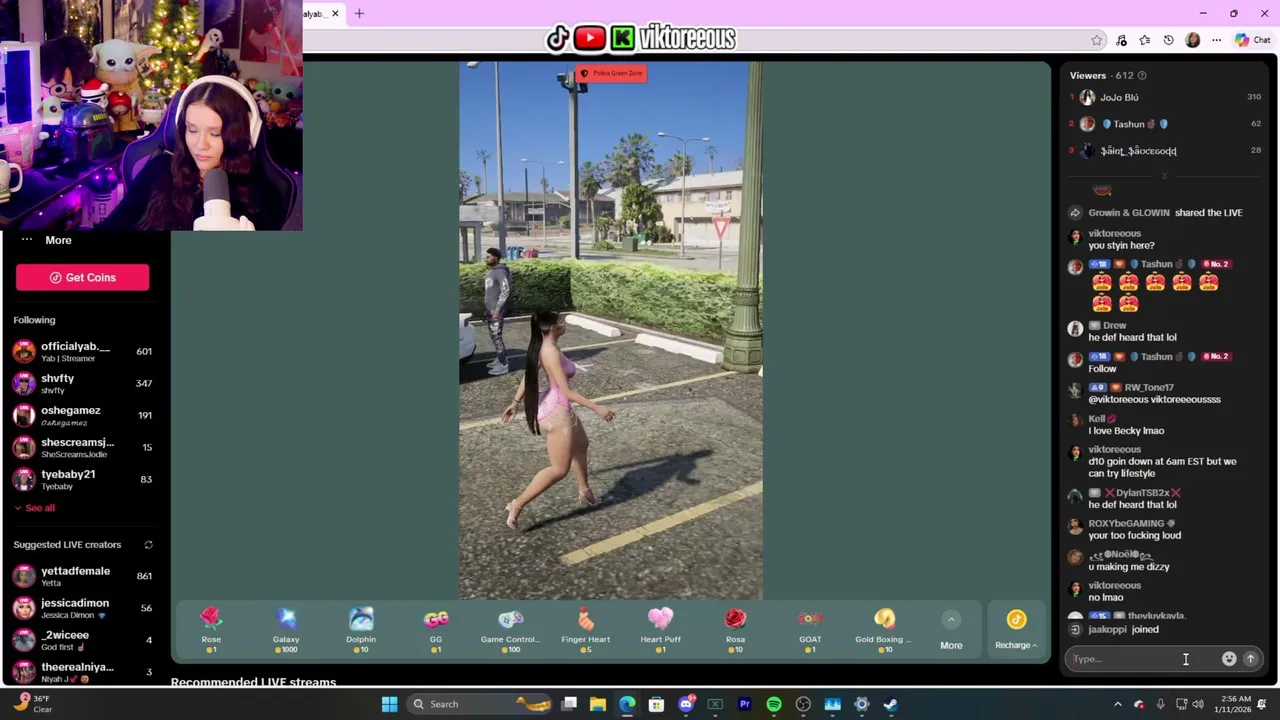Open a new browser tab
Viewport: 1280px width, 720px height.
[x=359, y=13]
